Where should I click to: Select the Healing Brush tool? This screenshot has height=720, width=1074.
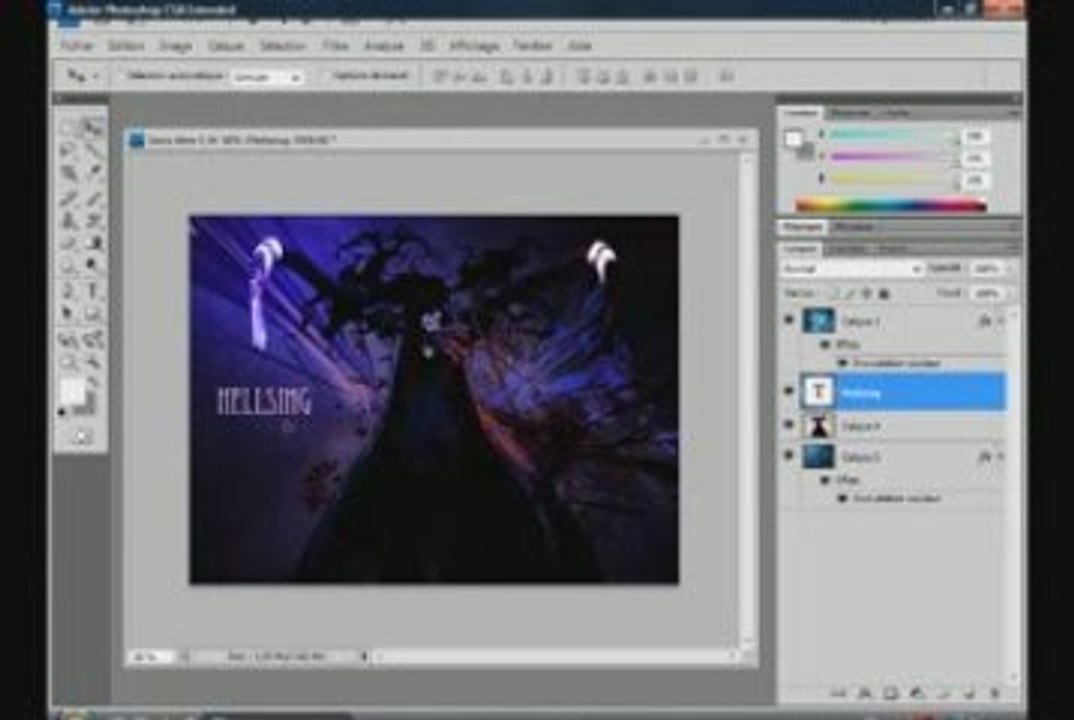point(68,199)
